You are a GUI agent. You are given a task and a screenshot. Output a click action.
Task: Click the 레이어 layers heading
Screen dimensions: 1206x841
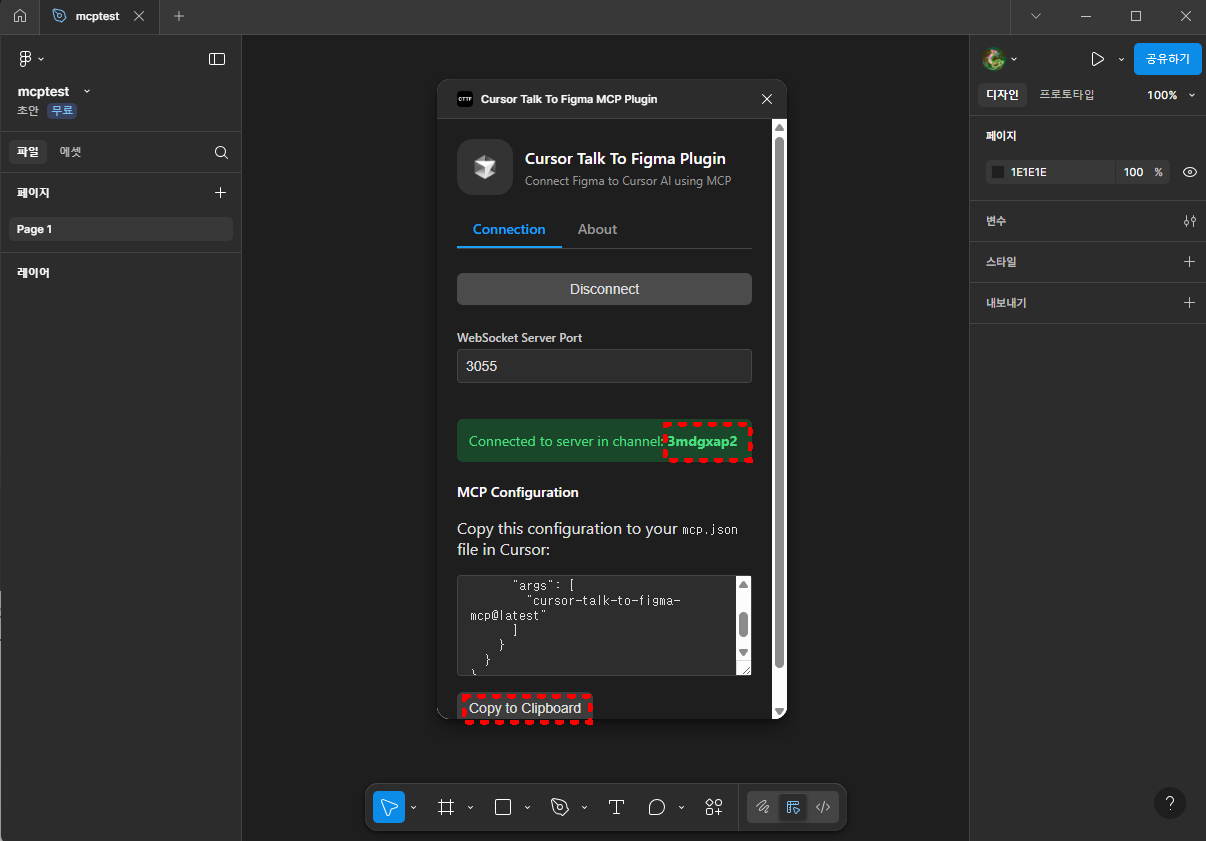33,272
